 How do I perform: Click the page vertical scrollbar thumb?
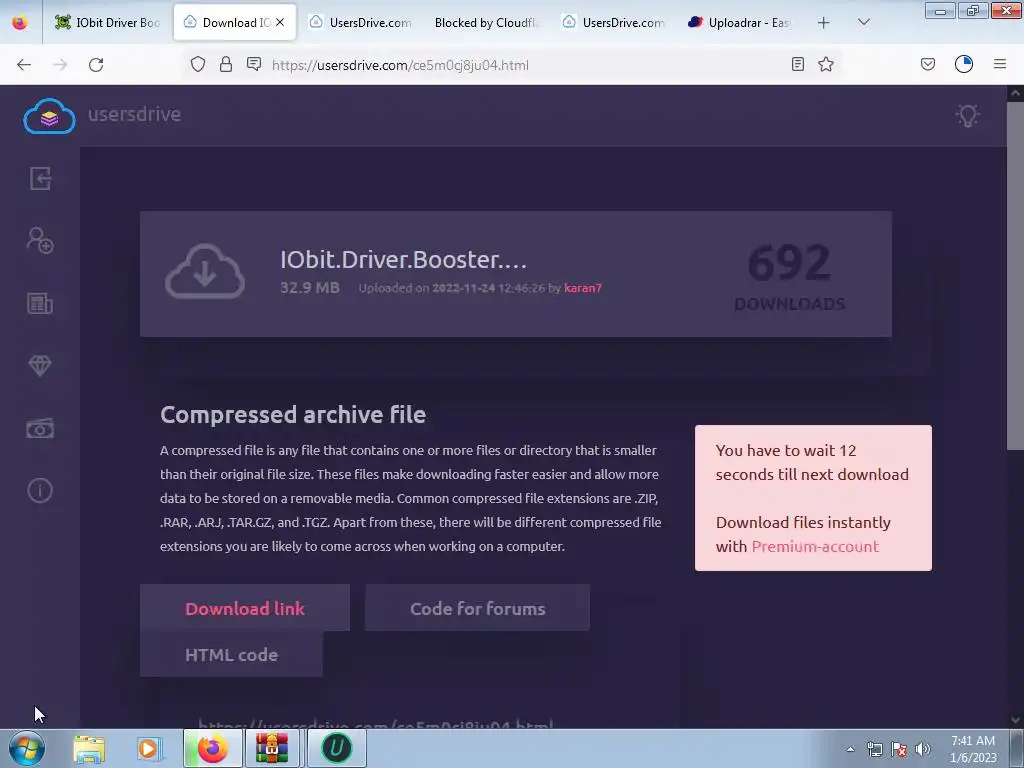click(x=1015, y=274)
